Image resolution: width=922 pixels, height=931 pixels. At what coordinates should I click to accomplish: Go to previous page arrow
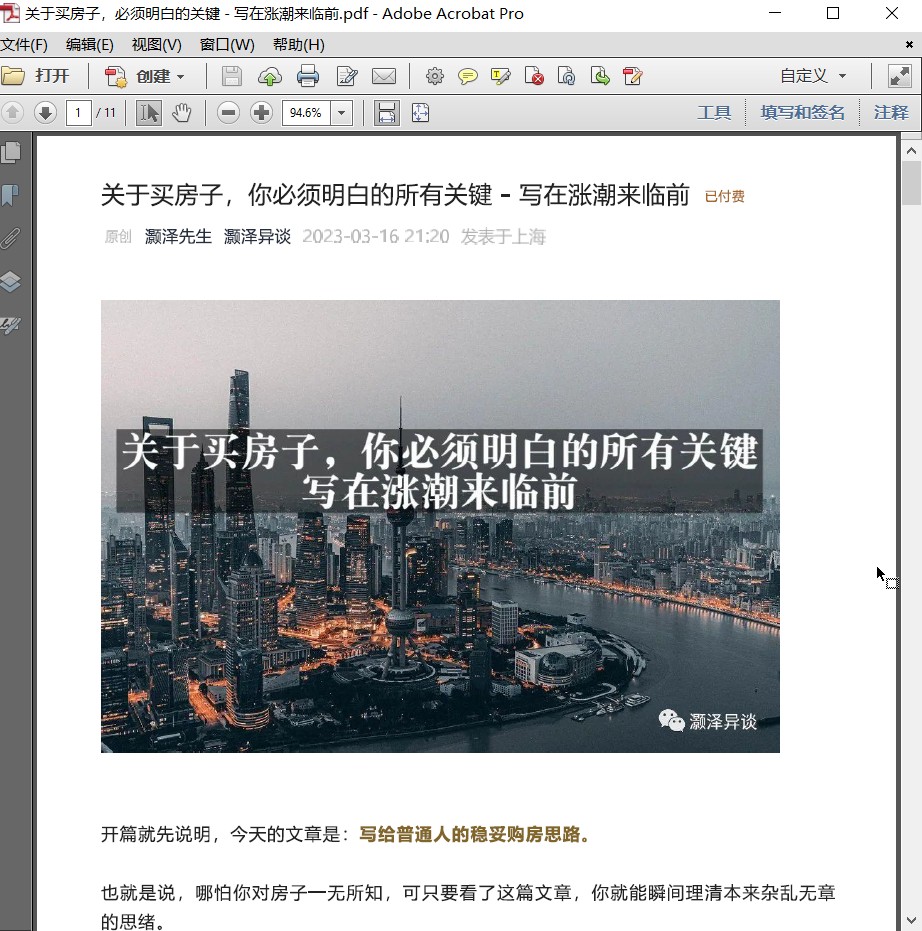point(12,113)
